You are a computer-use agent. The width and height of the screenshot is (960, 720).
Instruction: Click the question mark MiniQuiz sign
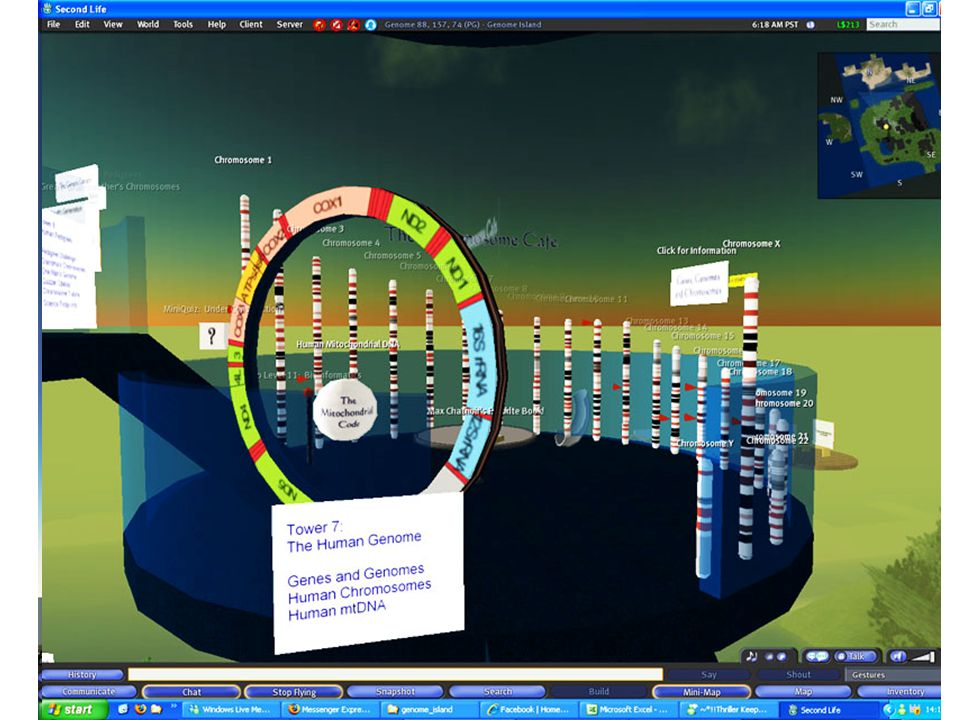[212, 336]
